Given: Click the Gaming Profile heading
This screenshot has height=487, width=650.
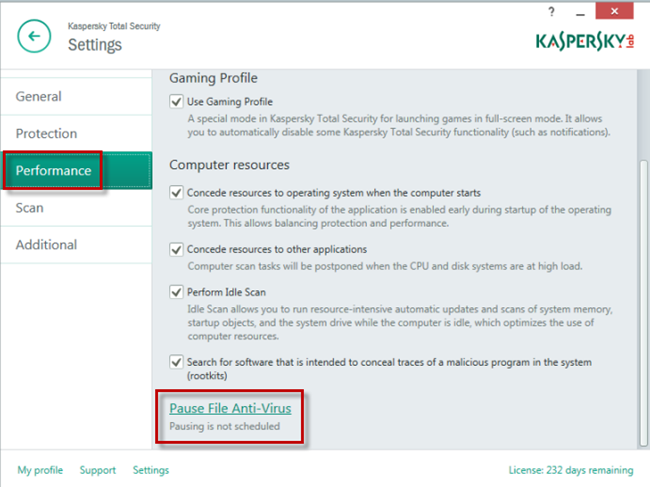Looking at the screenshot, I should click(x=213, y=78).
